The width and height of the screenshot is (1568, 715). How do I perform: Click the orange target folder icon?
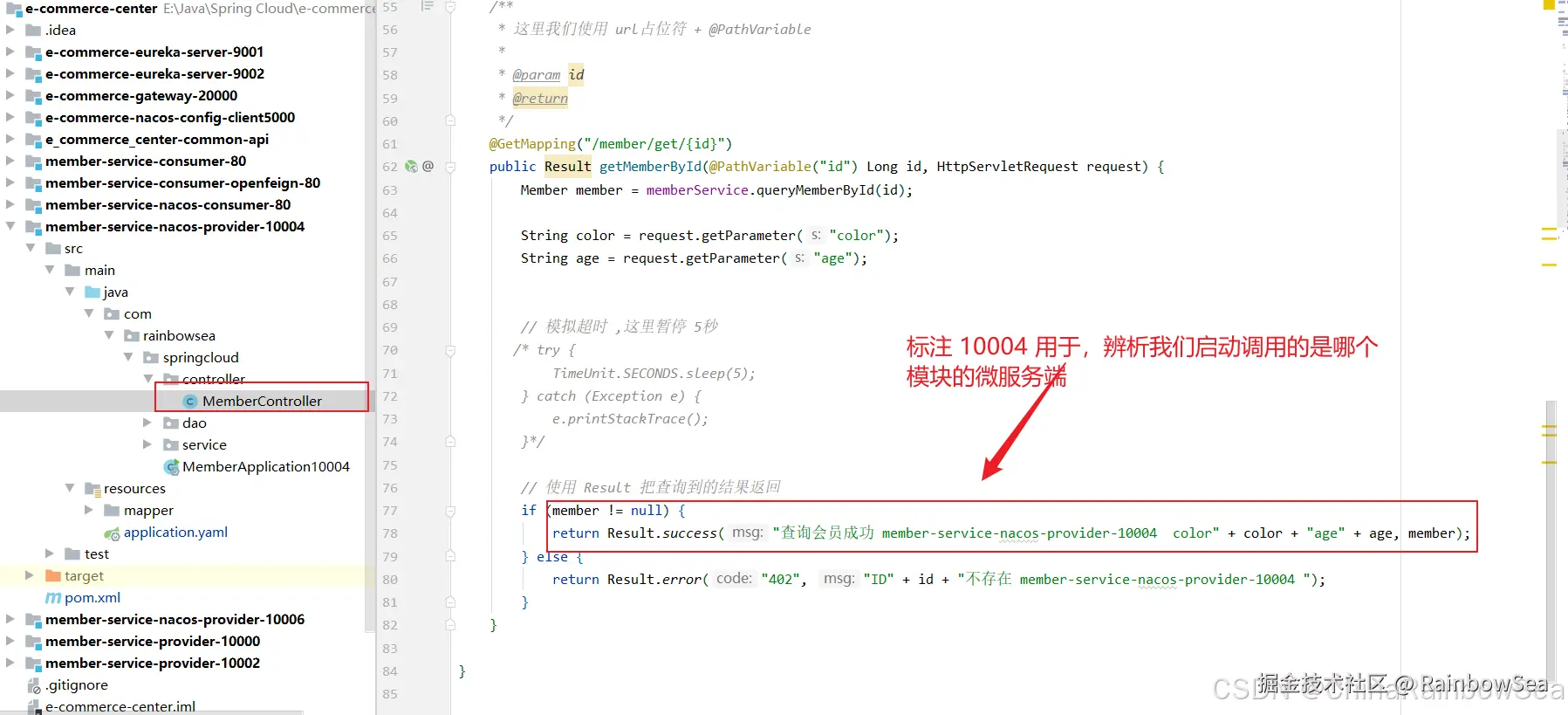coord(52,575)
